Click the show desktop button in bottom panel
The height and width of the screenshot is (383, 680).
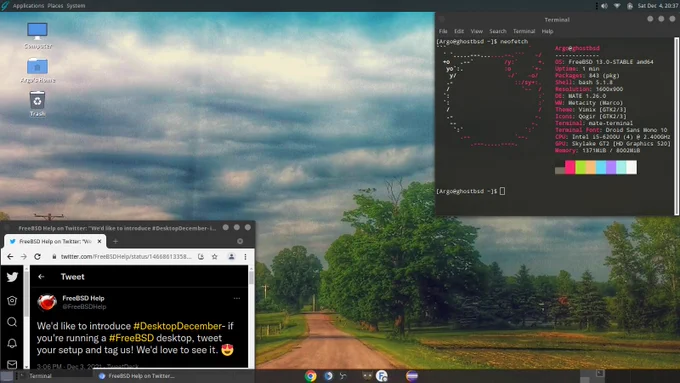(7, 376)
